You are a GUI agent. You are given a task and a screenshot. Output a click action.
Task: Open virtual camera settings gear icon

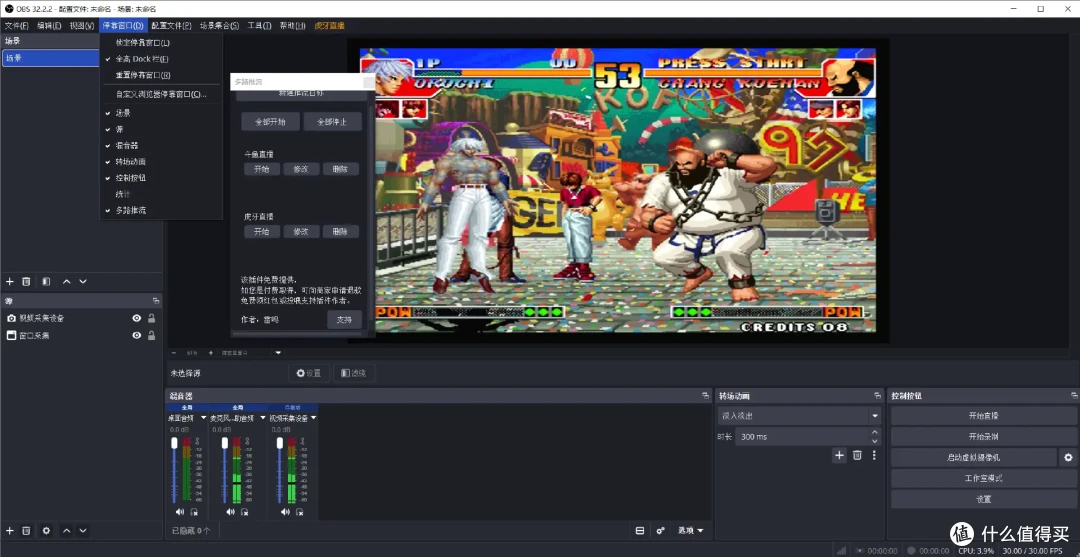coord(1068,457)
